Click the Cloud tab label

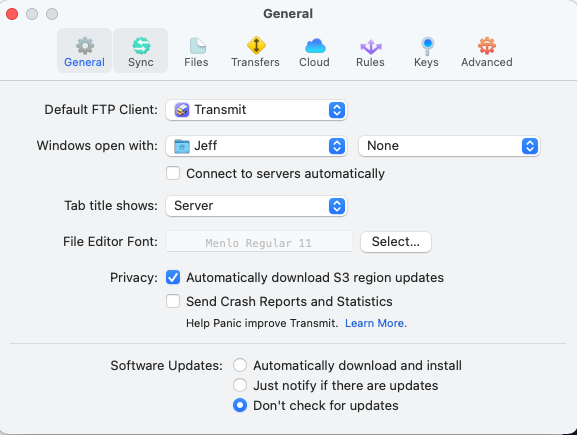tap(314, 62)
